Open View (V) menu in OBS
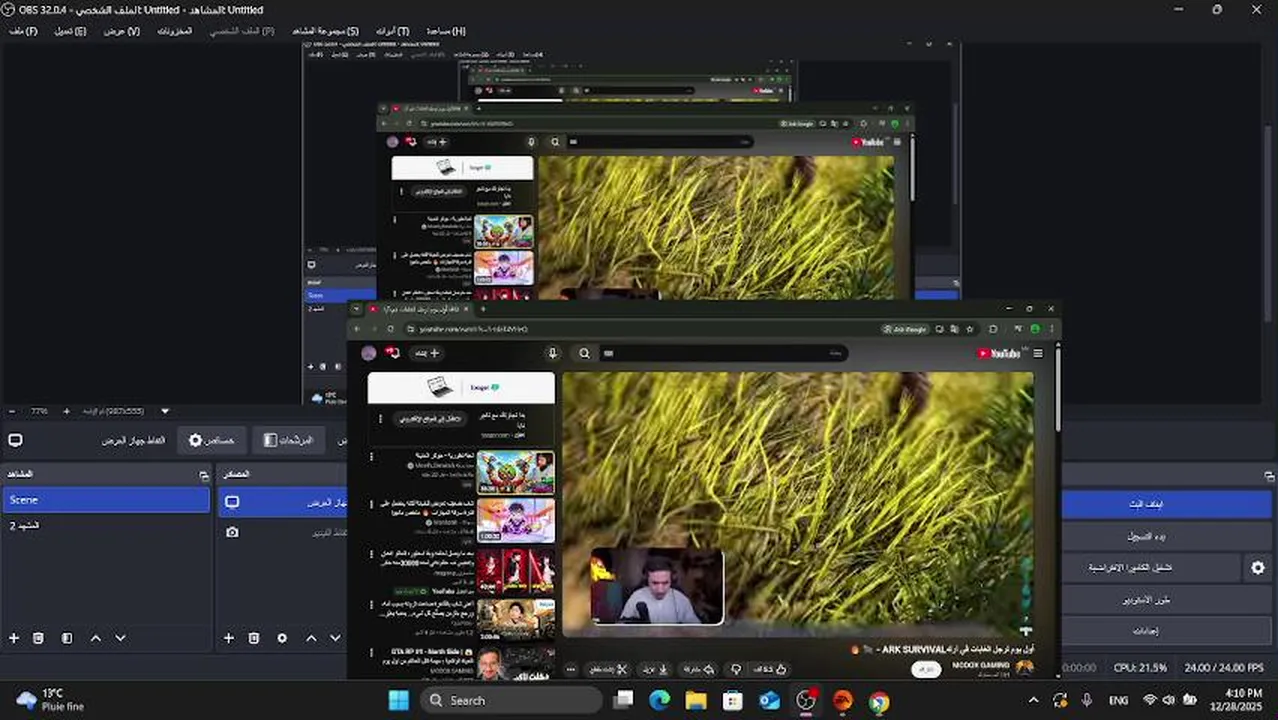This screenshot has height=720, width=1278. click(122, 31)
